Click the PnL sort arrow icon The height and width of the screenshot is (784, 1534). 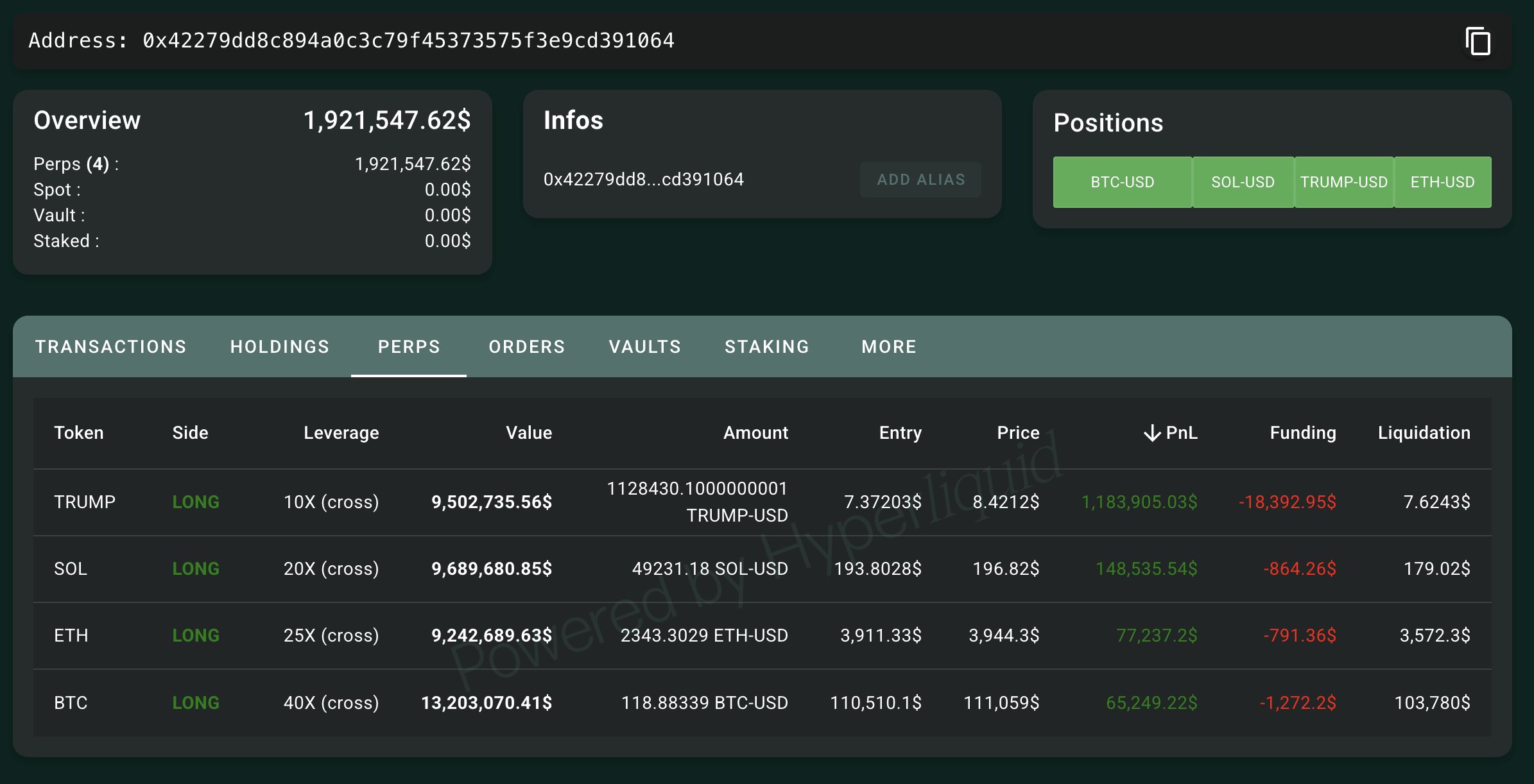coord(1152,433)
